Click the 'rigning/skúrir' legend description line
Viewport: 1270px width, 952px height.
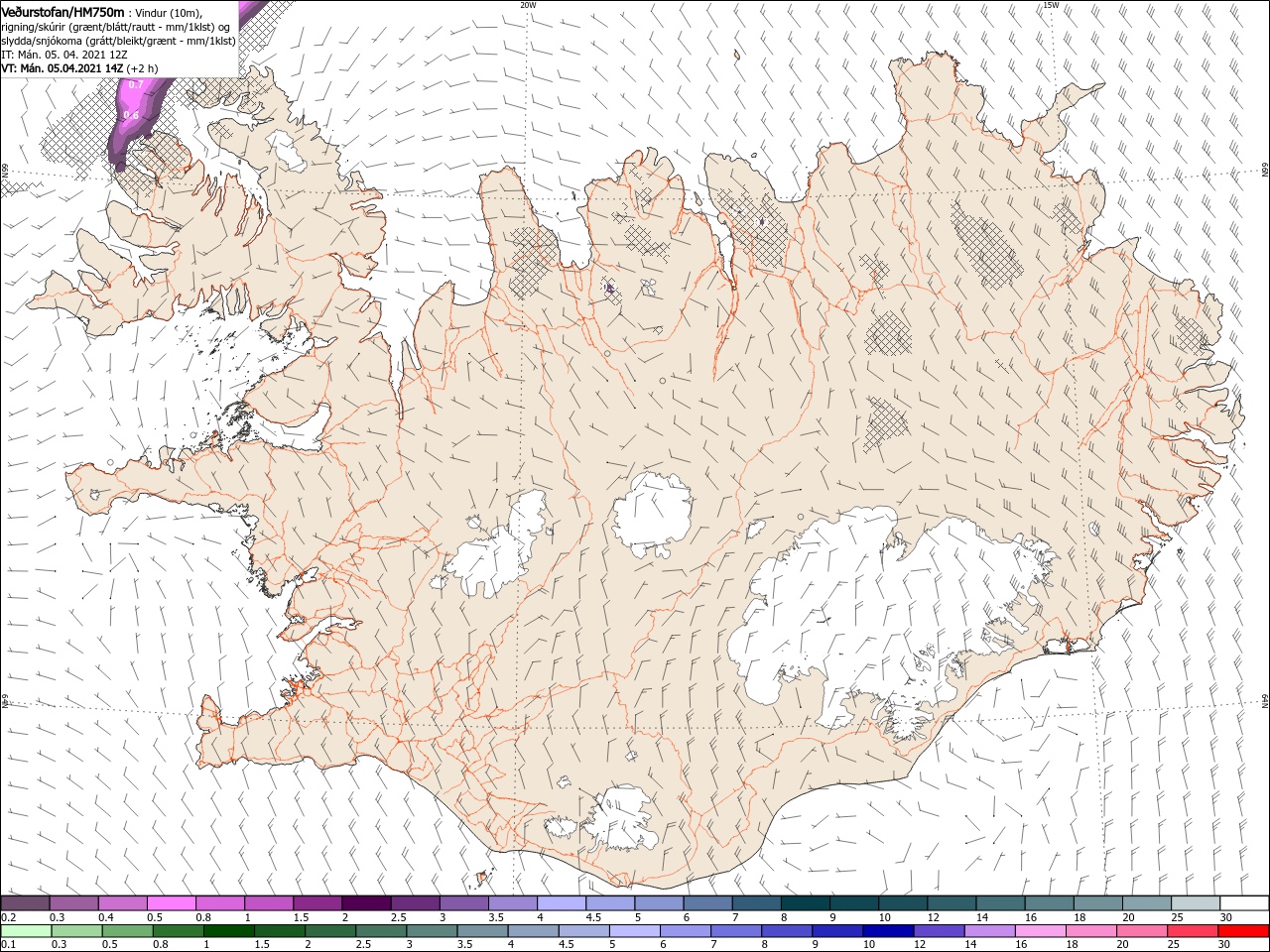pyautogui.click(x=117, y=26)
